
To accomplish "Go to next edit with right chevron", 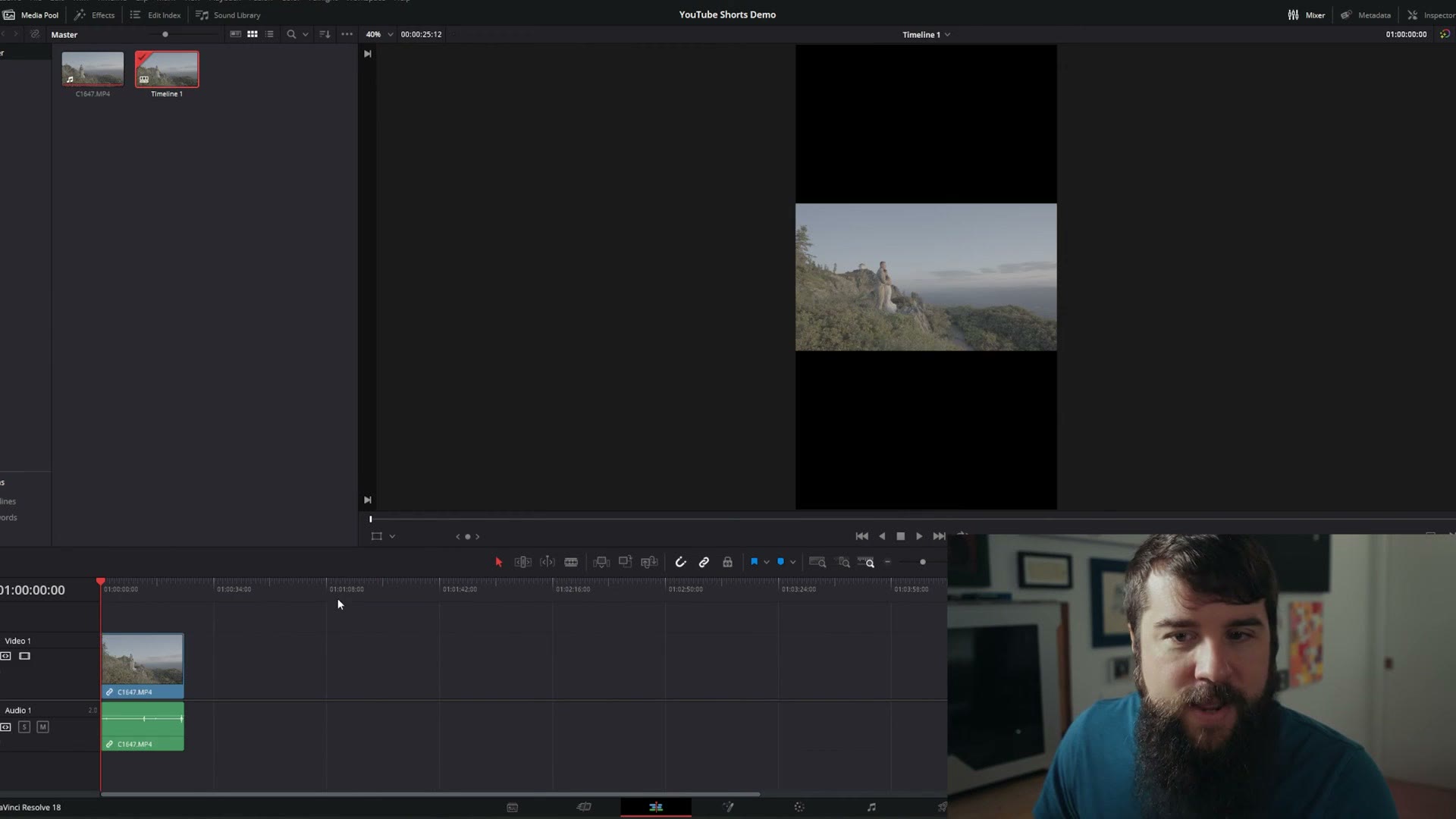I will click(x=477, y=536).
